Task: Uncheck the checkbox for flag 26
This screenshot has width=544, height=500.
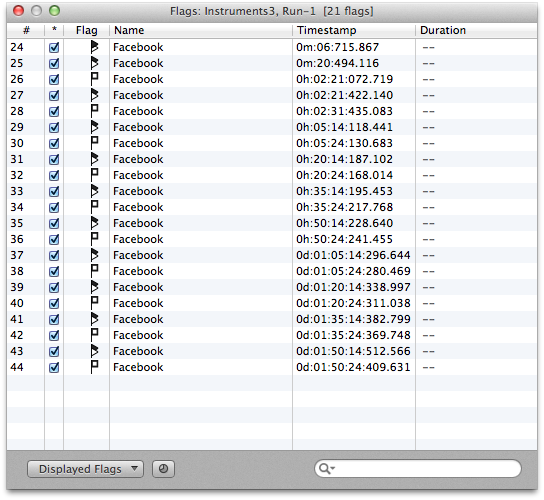Action: tap(54, 79)
